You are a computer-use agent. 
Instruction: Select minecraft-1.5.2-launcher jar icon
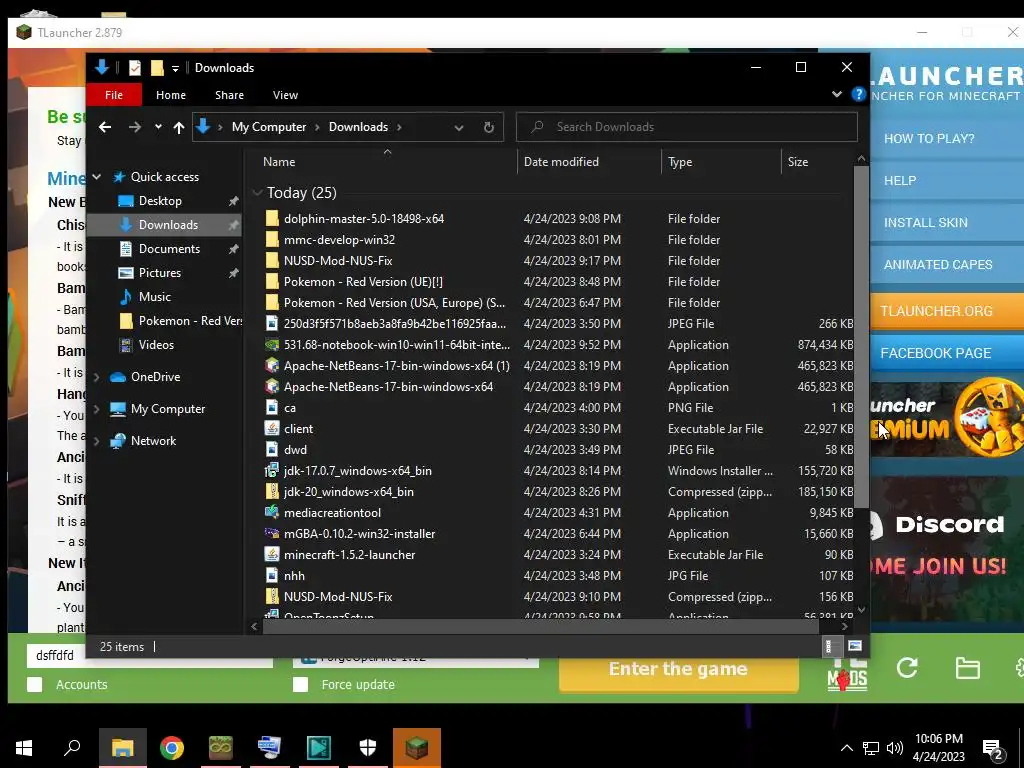pos(272,554)
